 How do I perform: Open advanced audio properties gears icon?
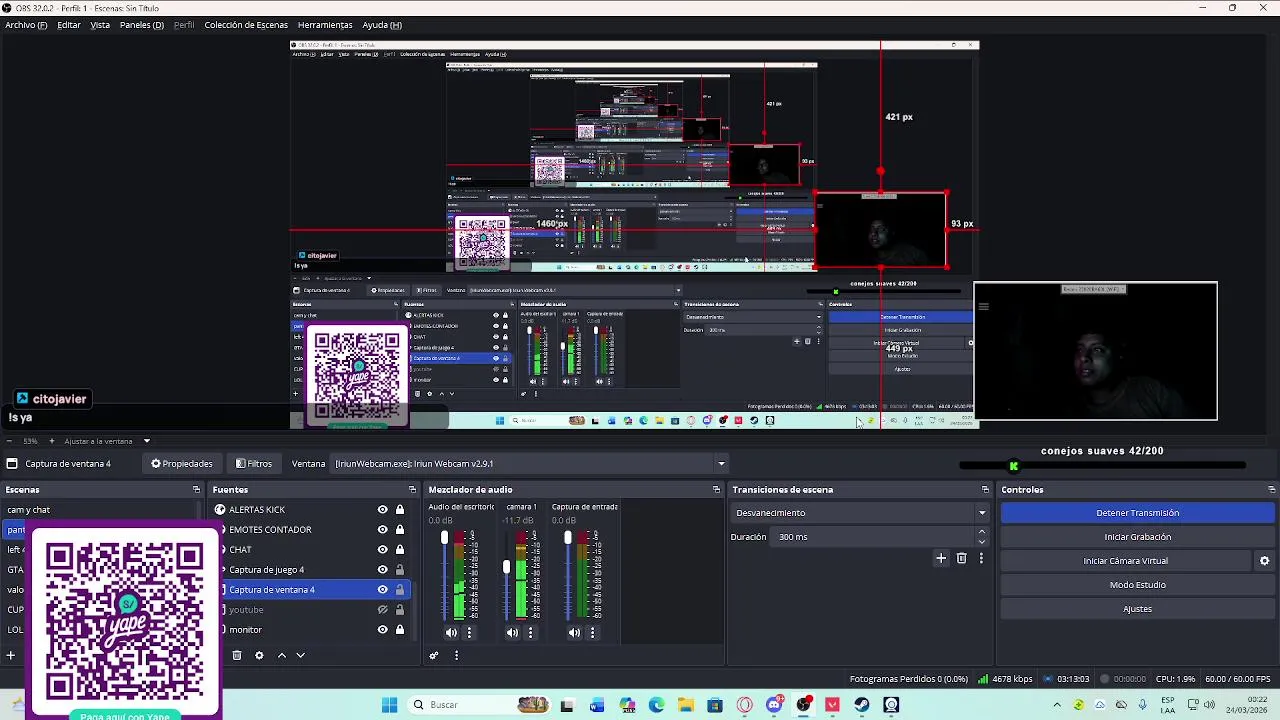(434, 655)
